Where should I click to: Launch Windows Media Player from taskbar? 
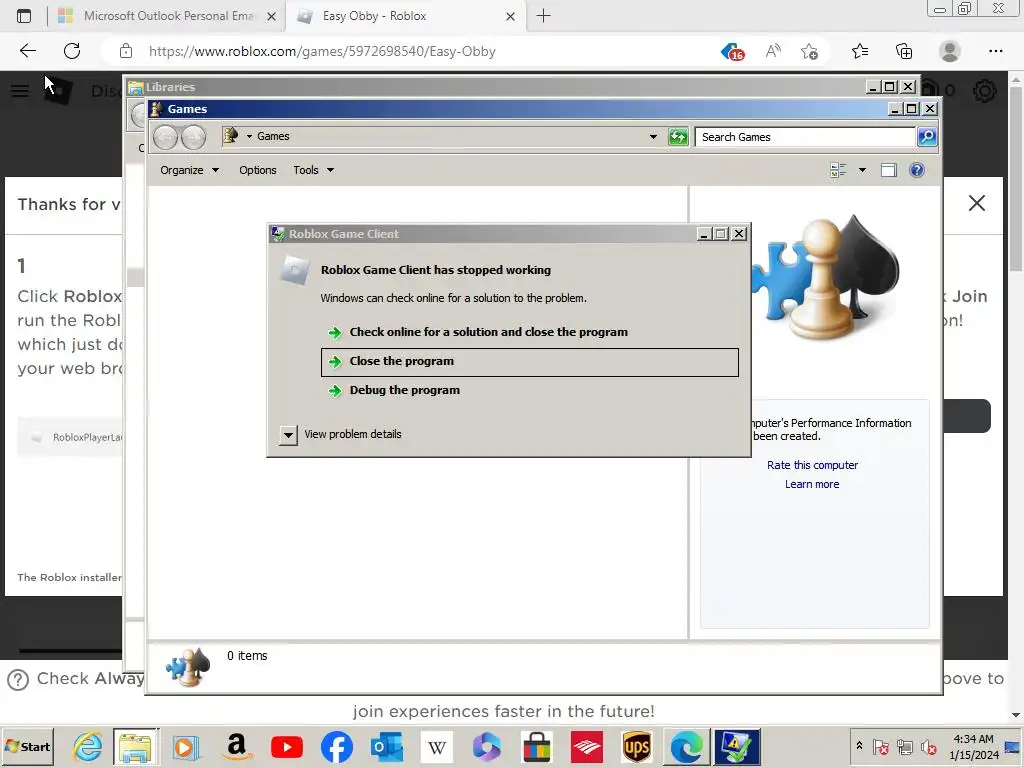point(185,746)
